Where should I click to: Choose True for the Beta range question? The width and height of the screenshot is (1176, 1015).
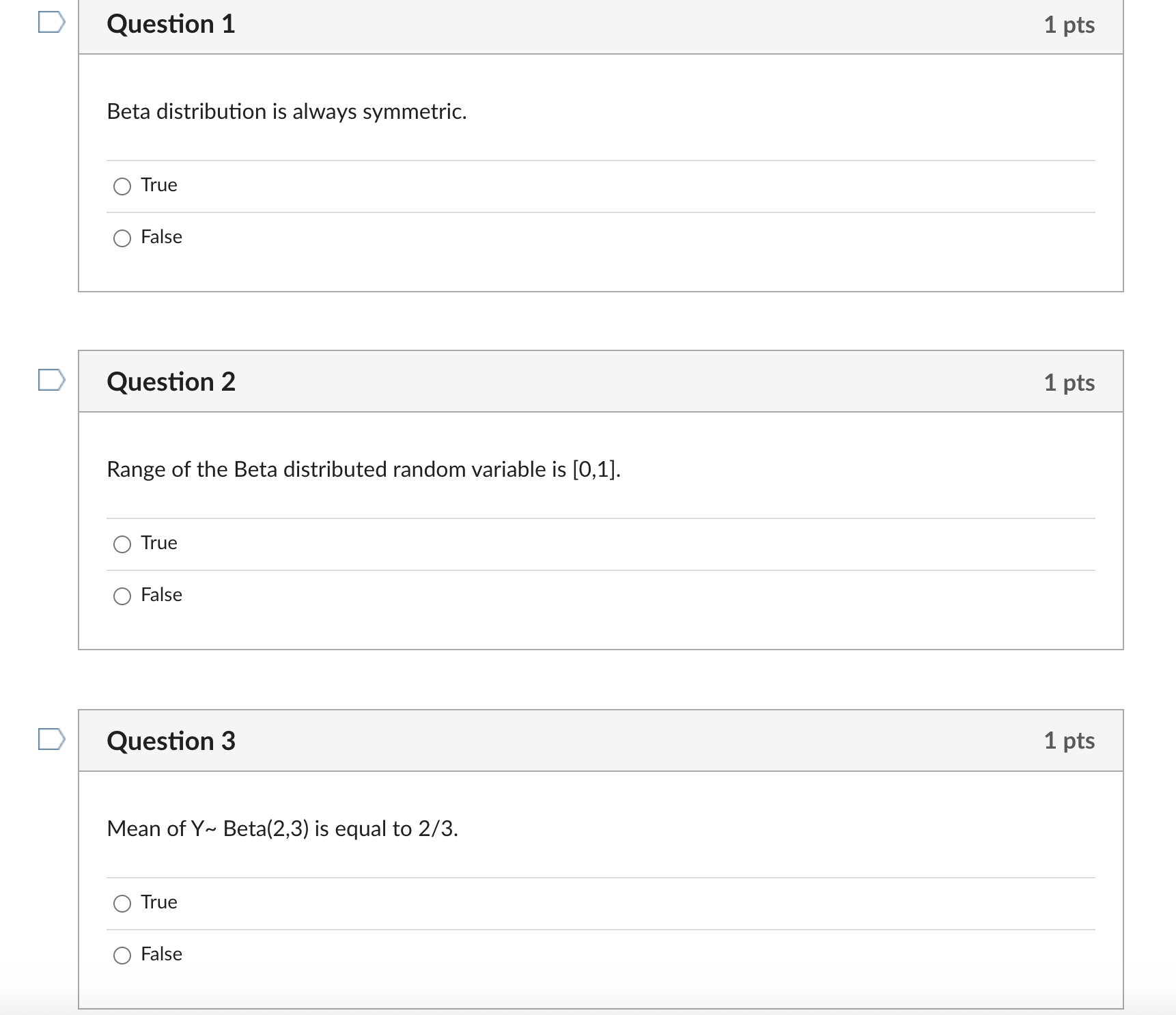click(x=122, y=543)
